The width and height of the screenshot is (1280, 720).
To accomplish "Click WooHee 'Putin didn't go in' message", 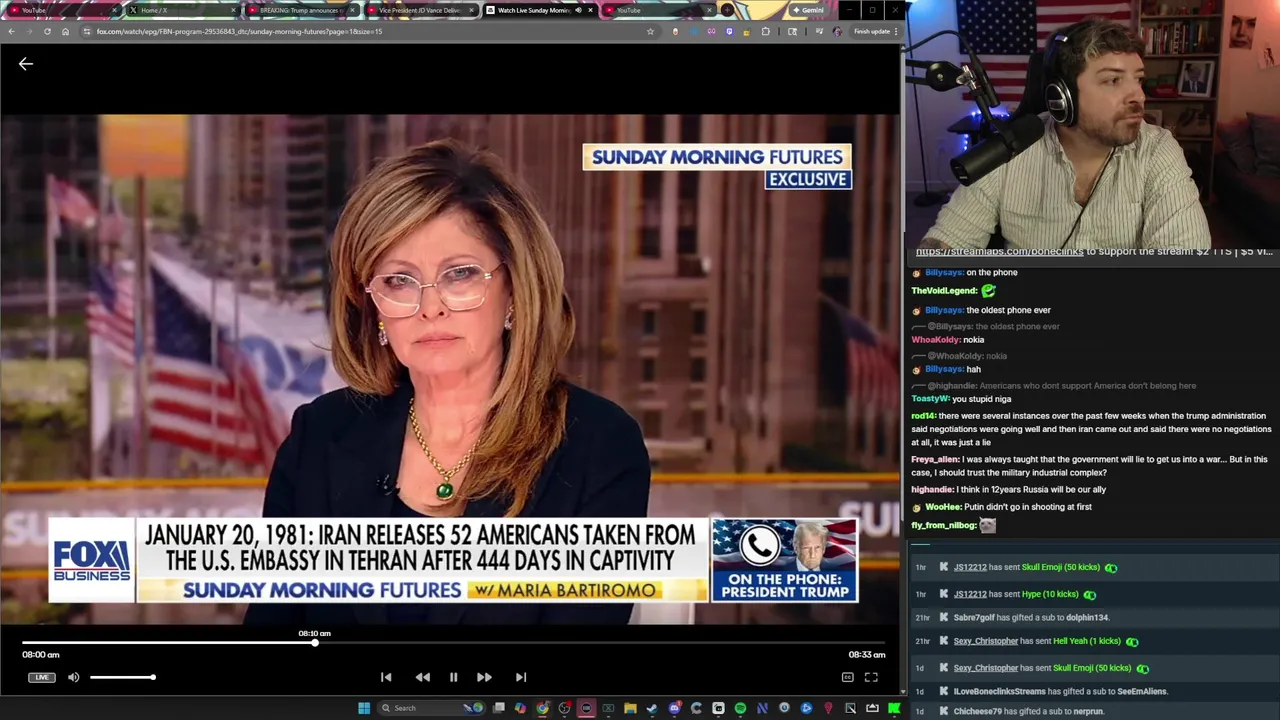I will [x=1001, y=507].
